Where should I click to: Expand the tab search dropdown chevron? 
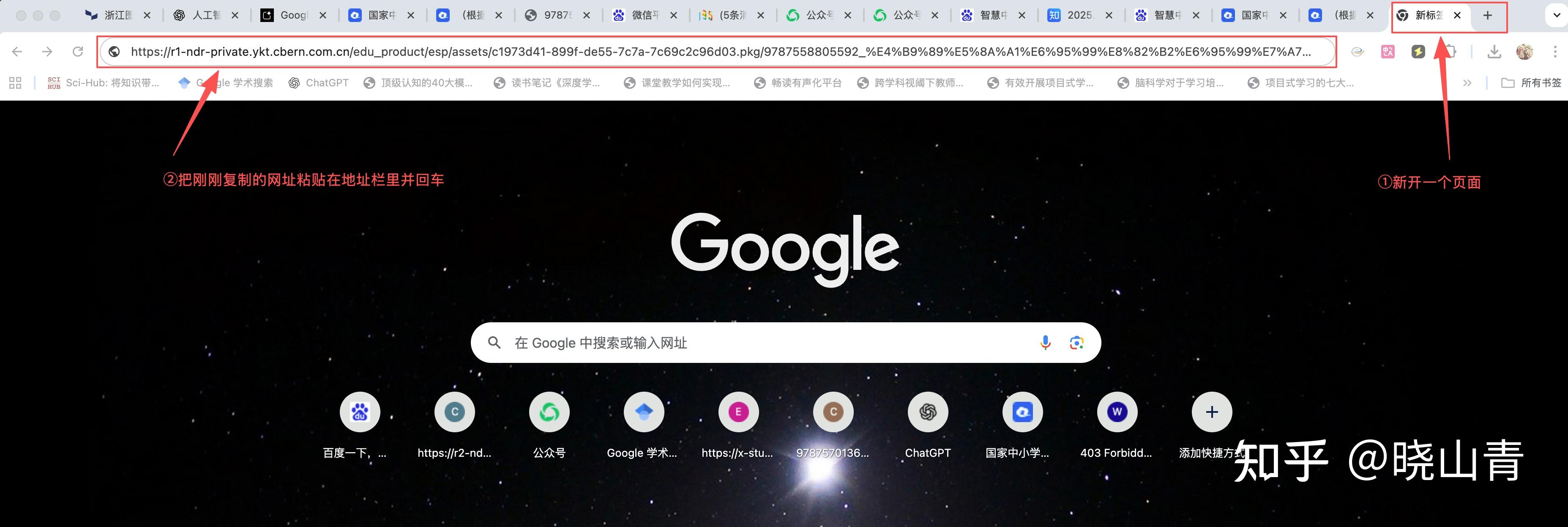(x=1557, y=16)
